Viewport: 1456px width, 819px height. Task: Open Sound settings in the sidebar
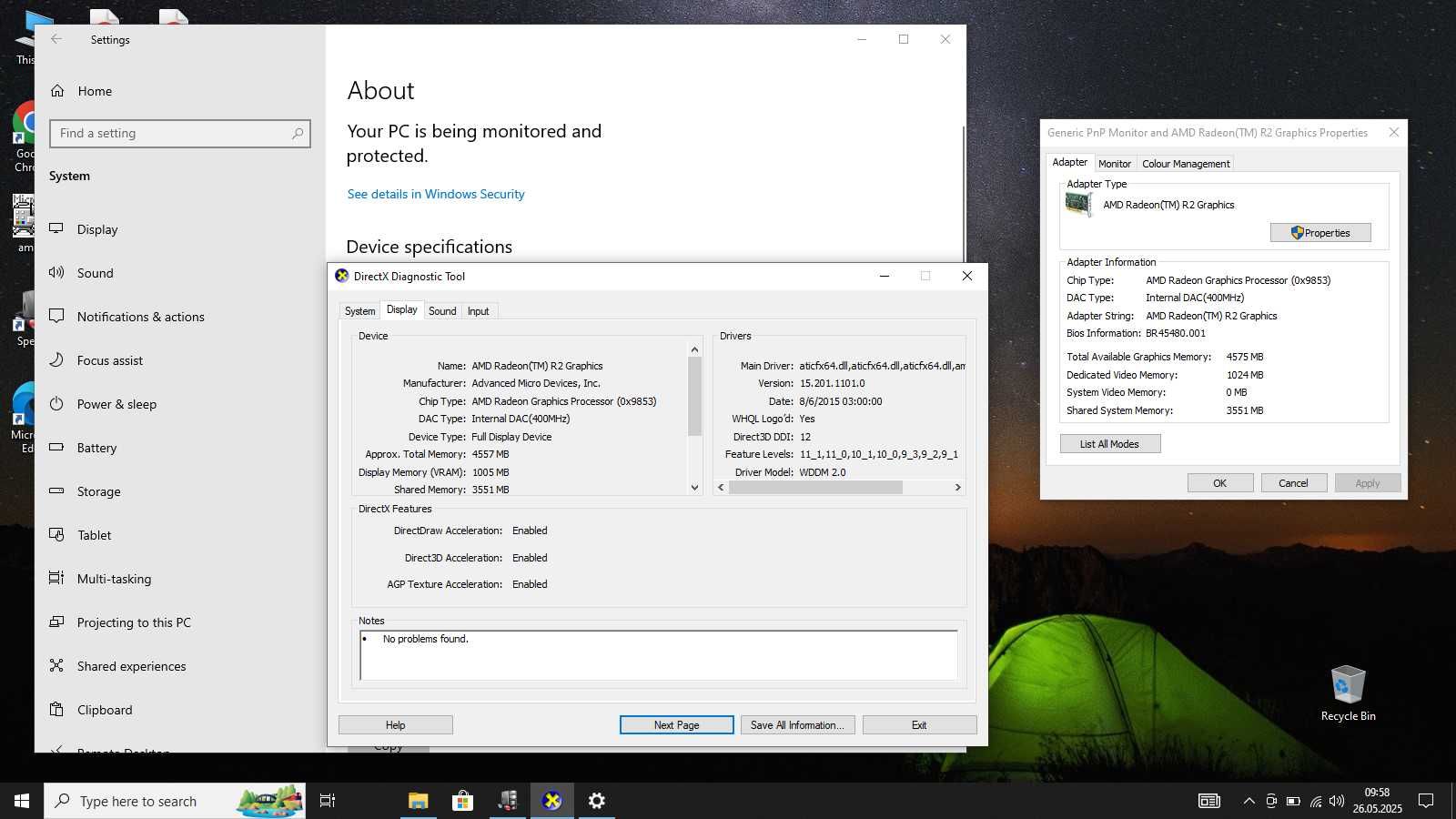click(x=96, y=273)
